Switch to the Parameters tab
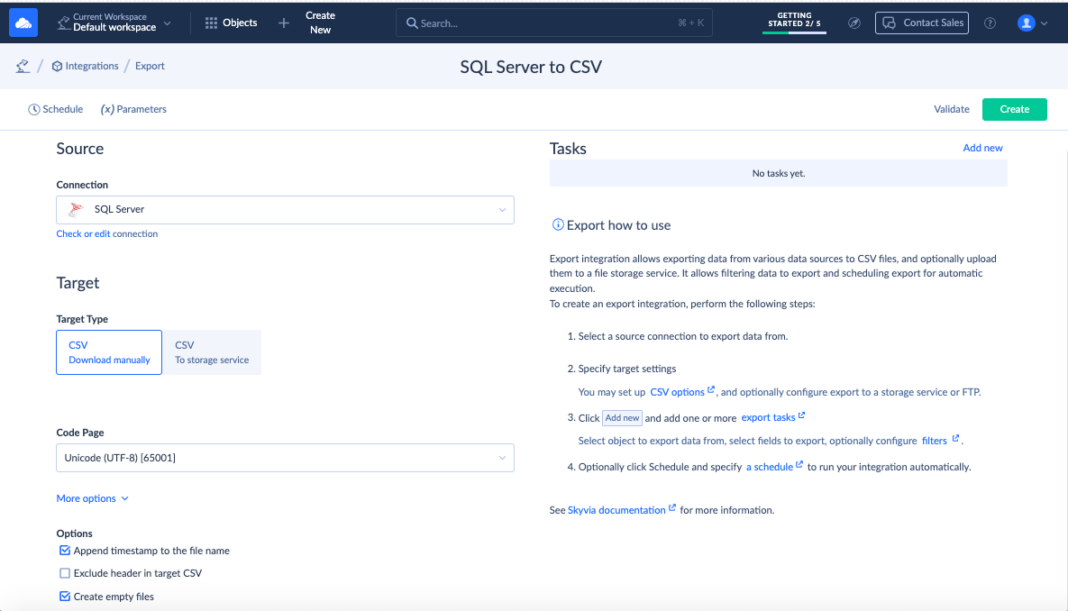The width and height of the screenshot is (1068, 611). click(133, 109)
